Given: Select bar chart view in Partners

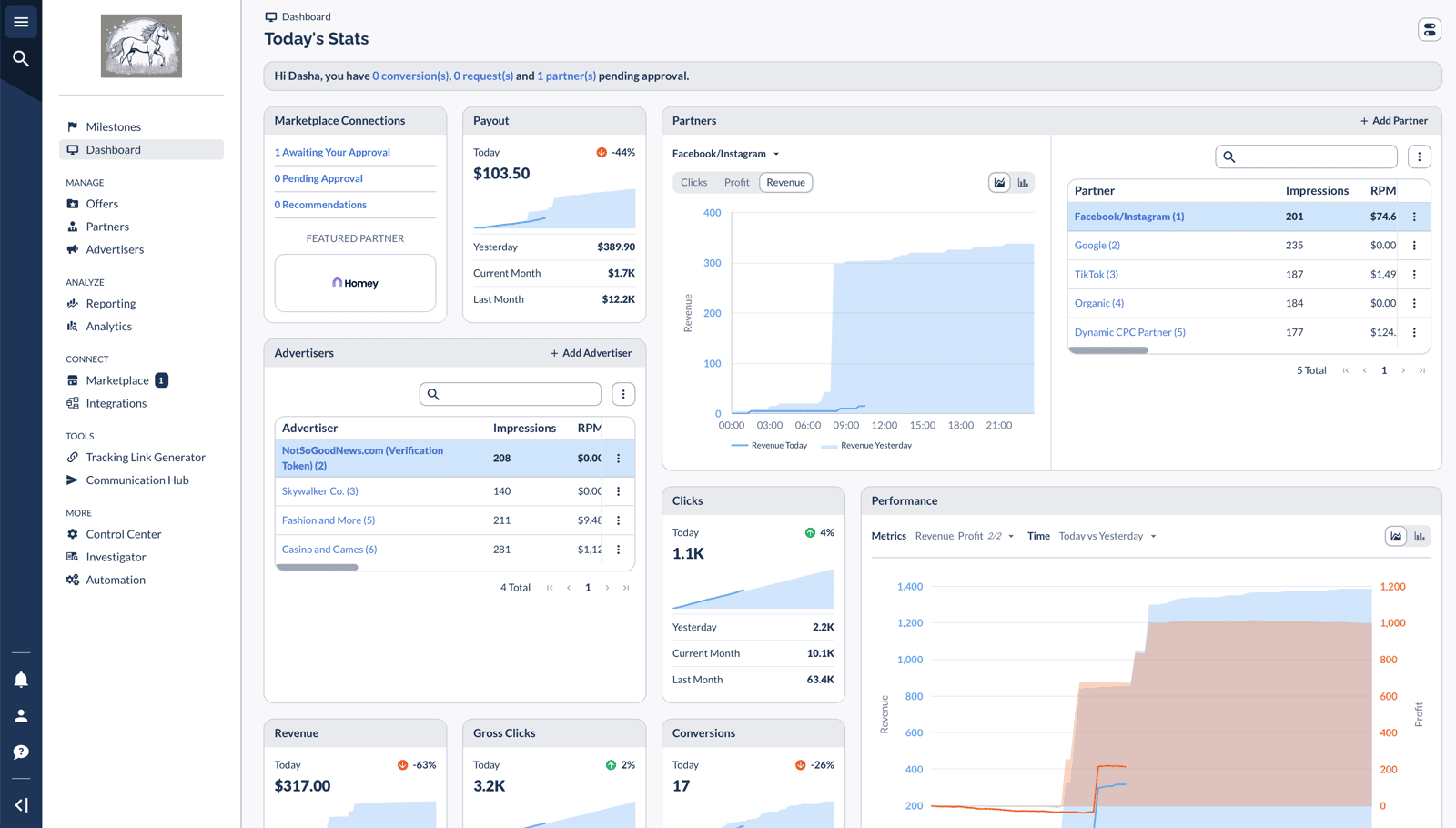Looking at the screenshot, I should [1023, 182].
